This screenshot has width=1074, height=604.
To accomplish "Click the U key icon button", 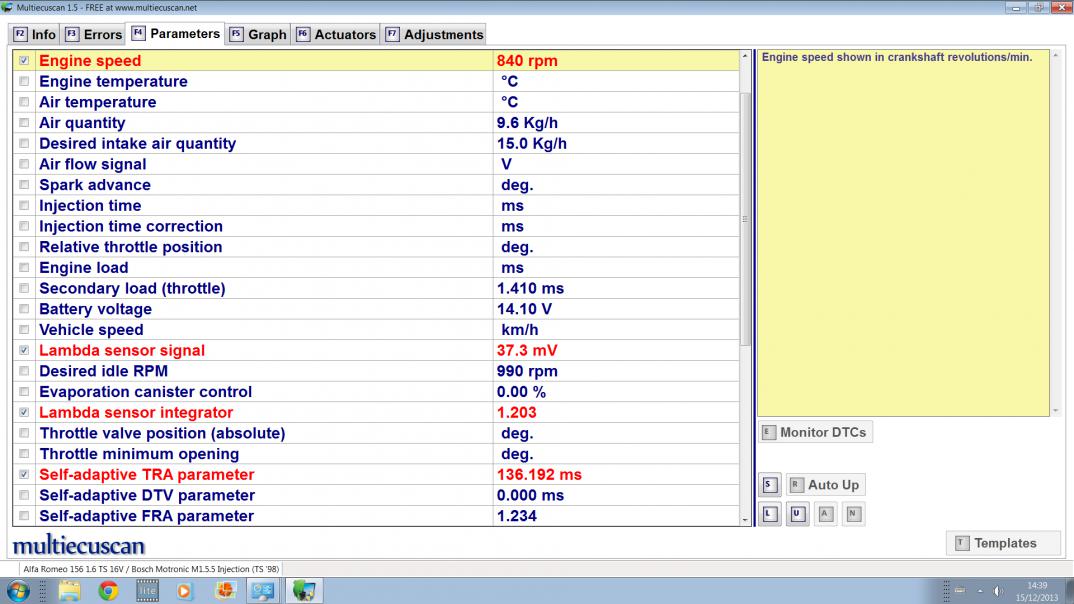I will click(797, 515).
